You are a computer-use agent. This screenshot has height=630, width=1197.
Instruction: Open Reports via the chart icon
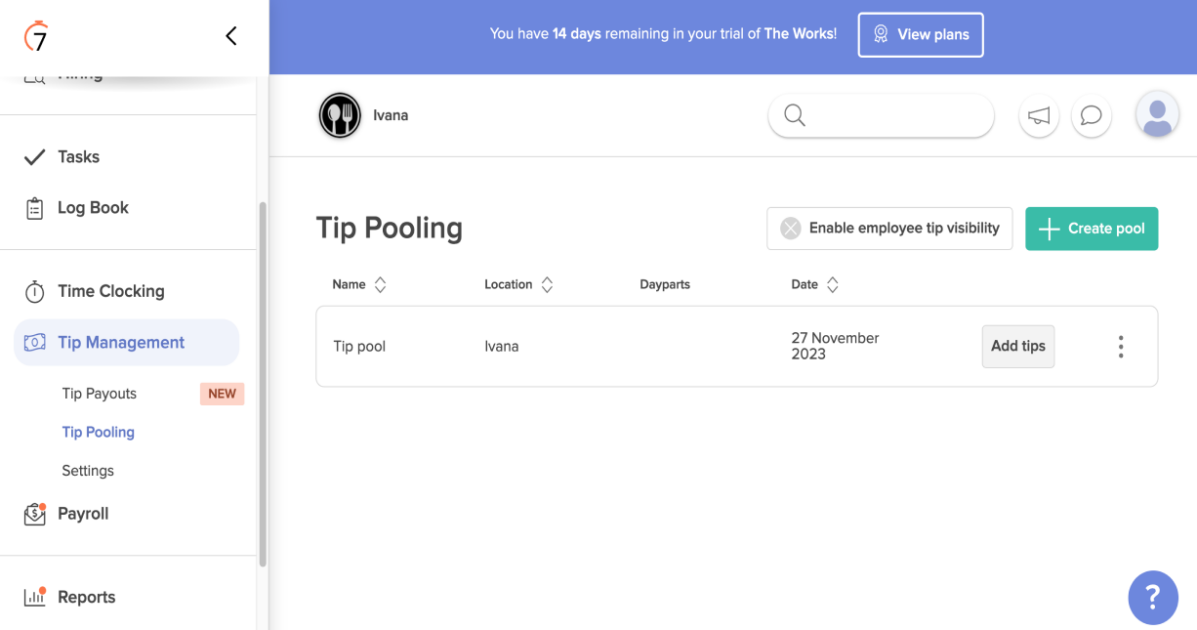33,596
